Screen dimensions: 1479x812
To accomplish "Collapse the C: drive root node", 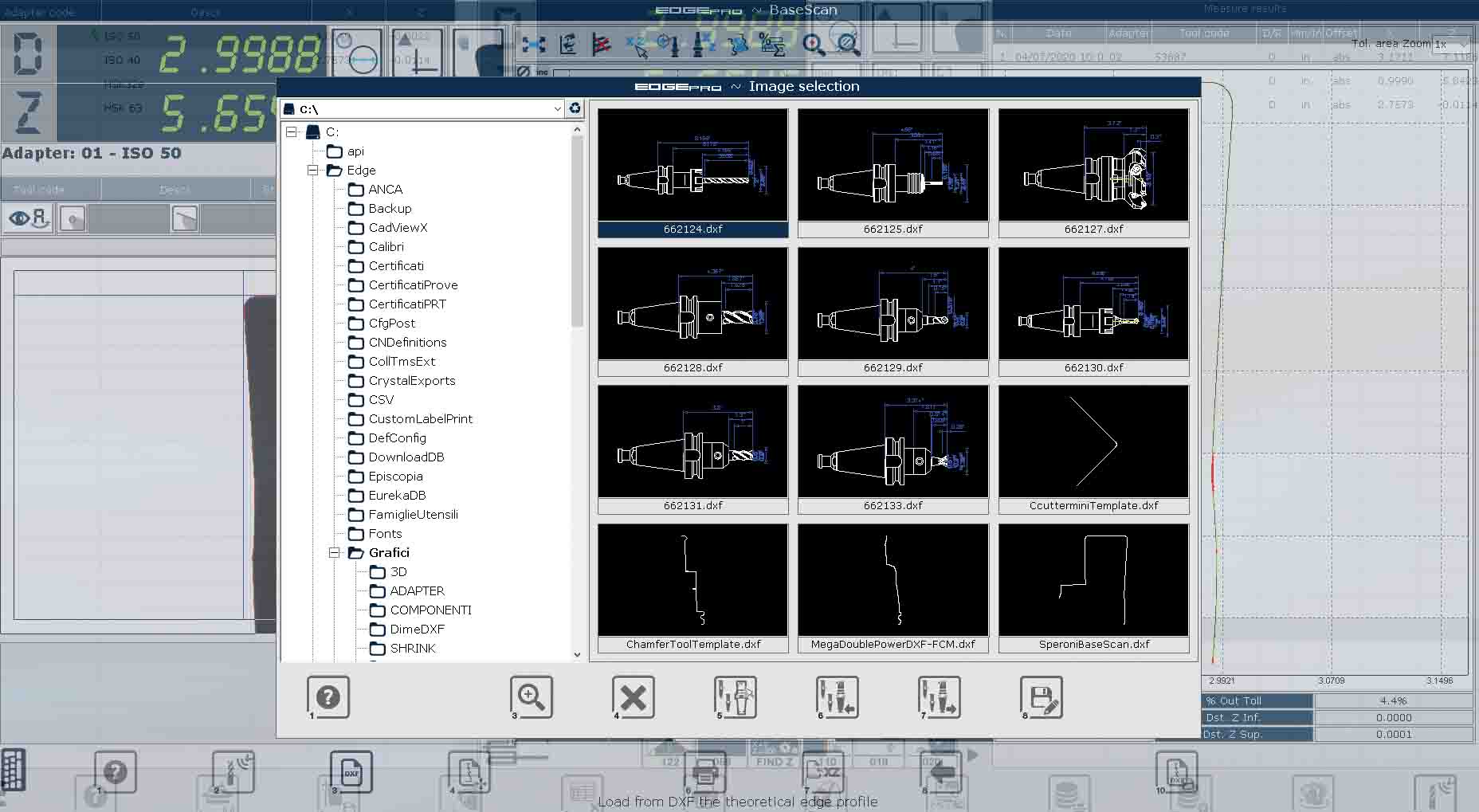I will (292, 132).
